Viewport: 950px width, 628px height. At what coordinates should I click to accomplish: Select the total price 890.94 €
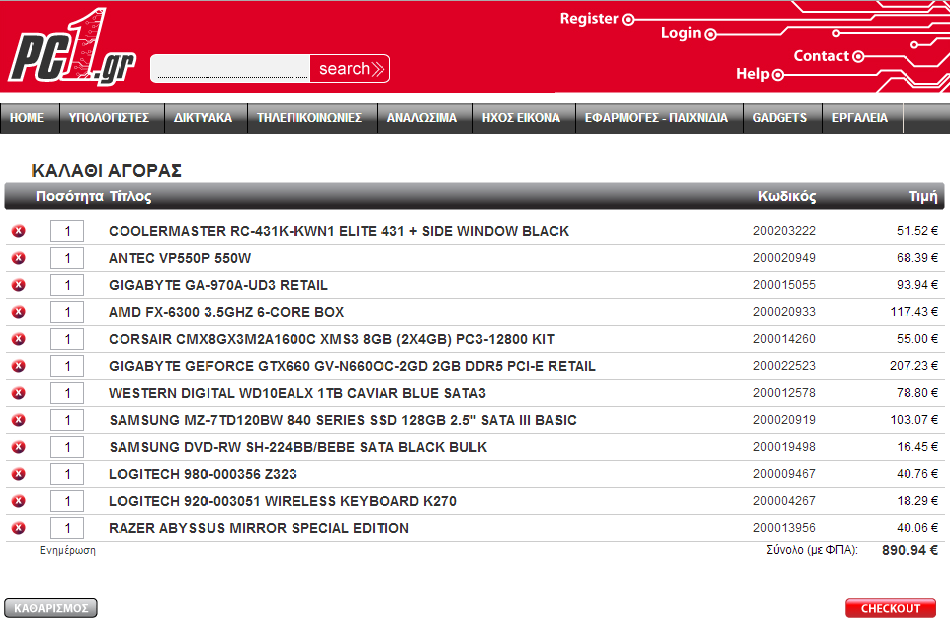coord(909,550)
